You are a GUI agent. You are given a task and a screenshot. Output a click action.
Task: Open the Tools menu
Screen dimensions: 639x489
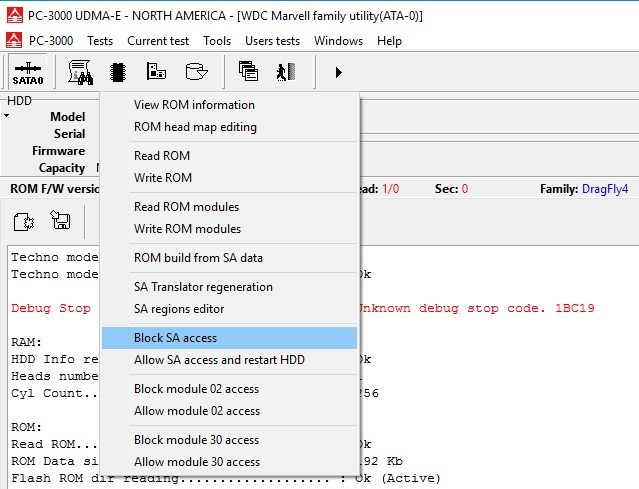(x=217, y=41)
